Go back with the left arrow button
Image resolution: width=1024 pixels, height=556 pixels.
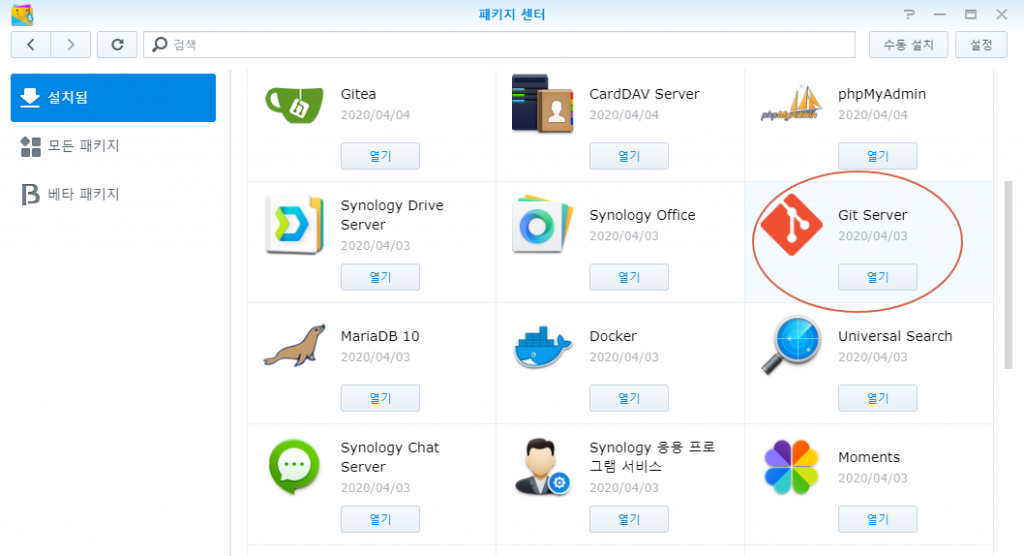31,44
